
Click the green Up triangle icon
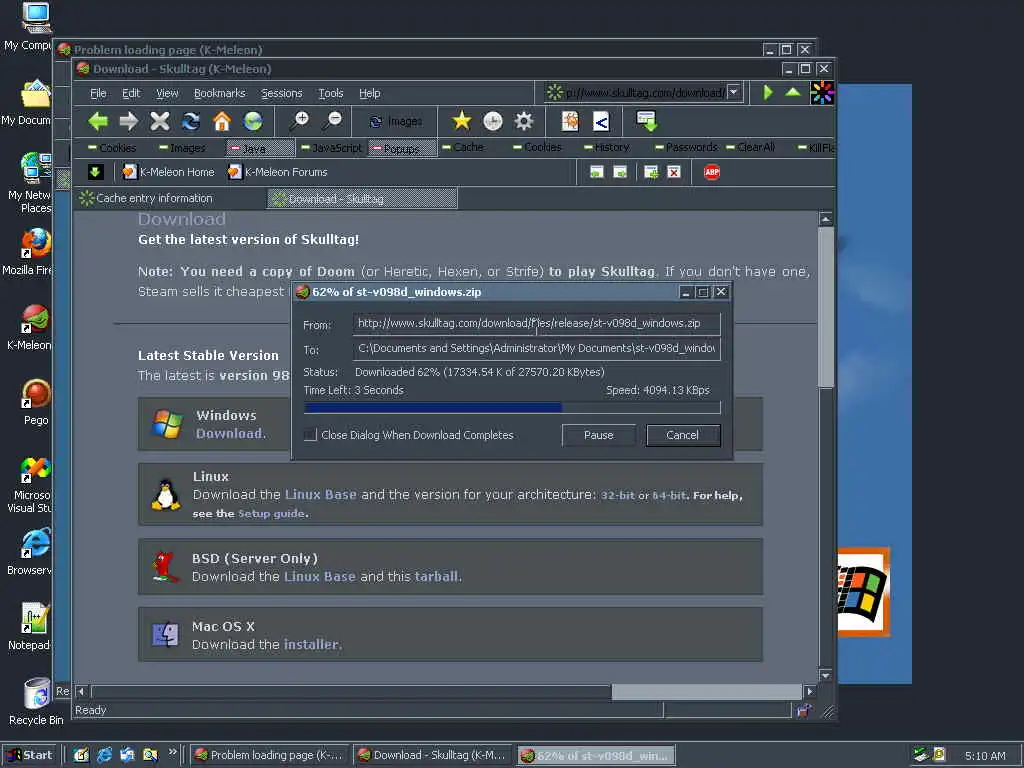click(x=793, y=92)
